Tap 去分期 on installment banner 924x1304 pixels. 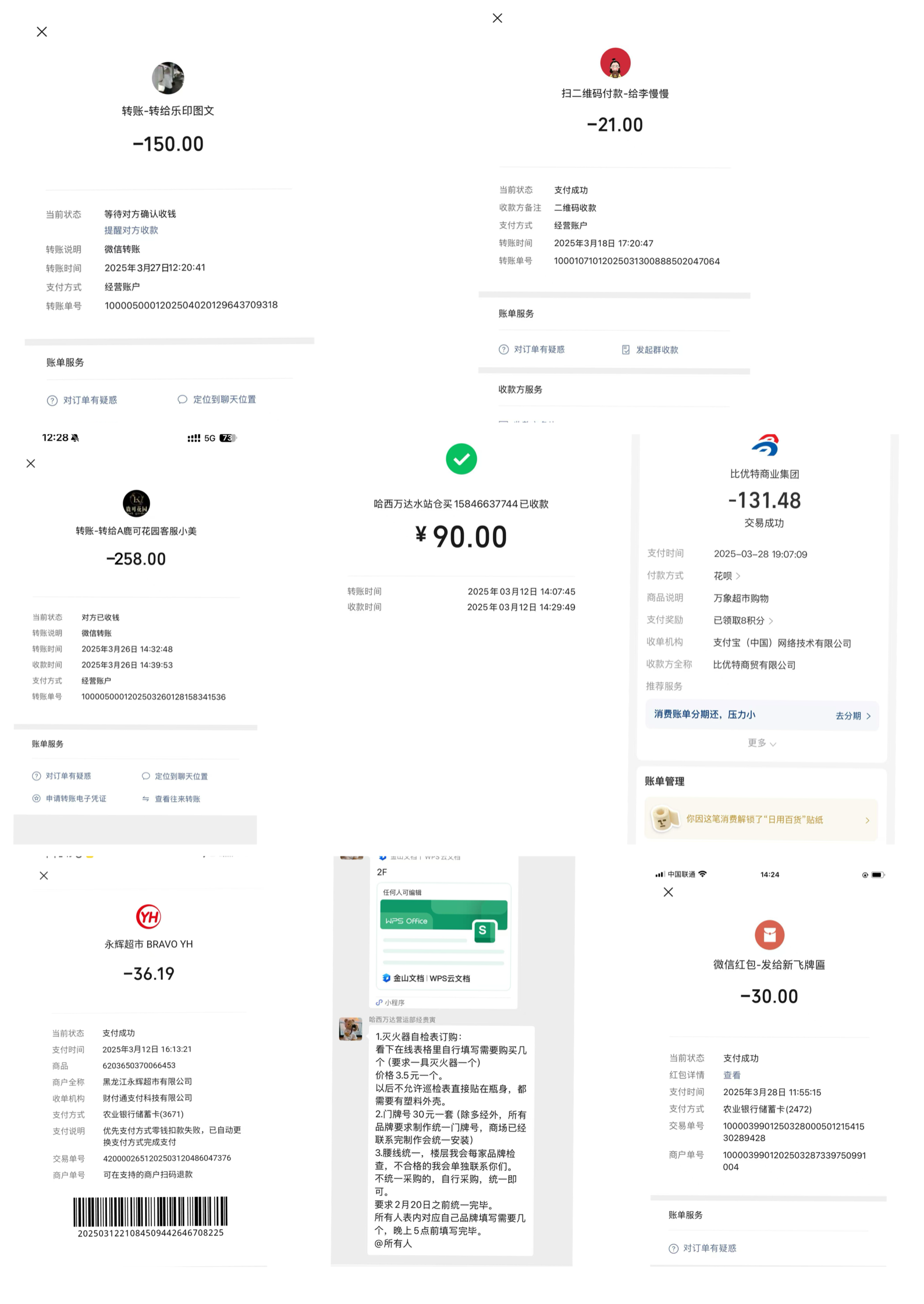pyautogui.click(x=853, y=716)
